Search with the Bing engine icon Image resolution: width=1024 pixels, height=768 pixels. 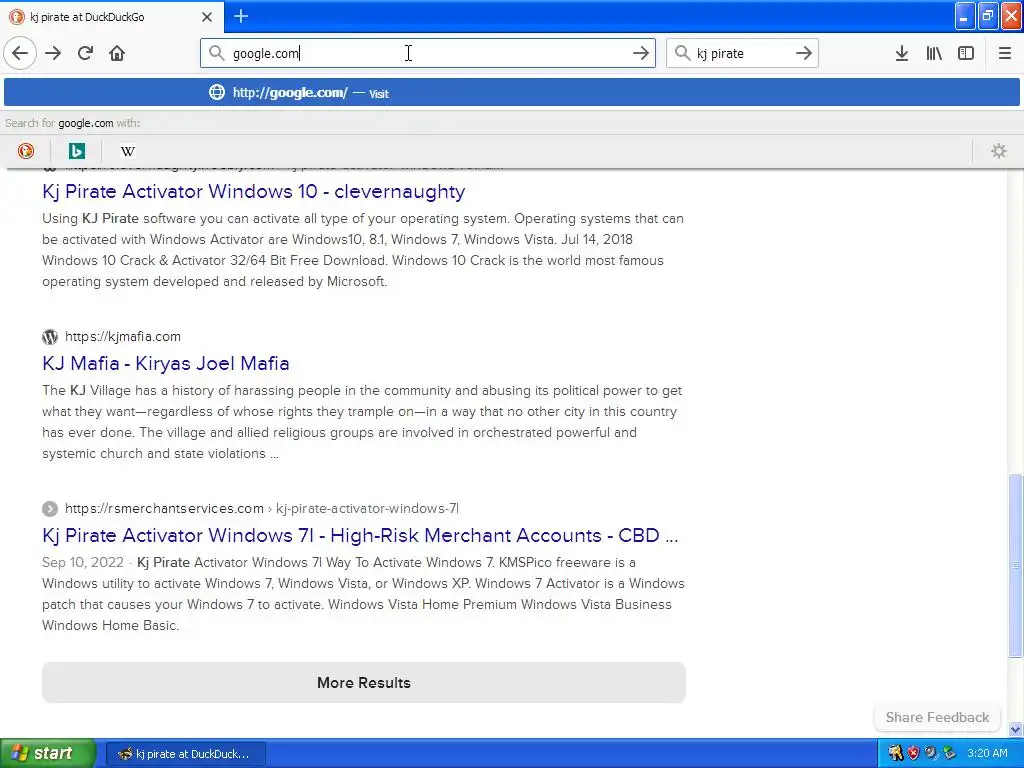pos(76,151)
